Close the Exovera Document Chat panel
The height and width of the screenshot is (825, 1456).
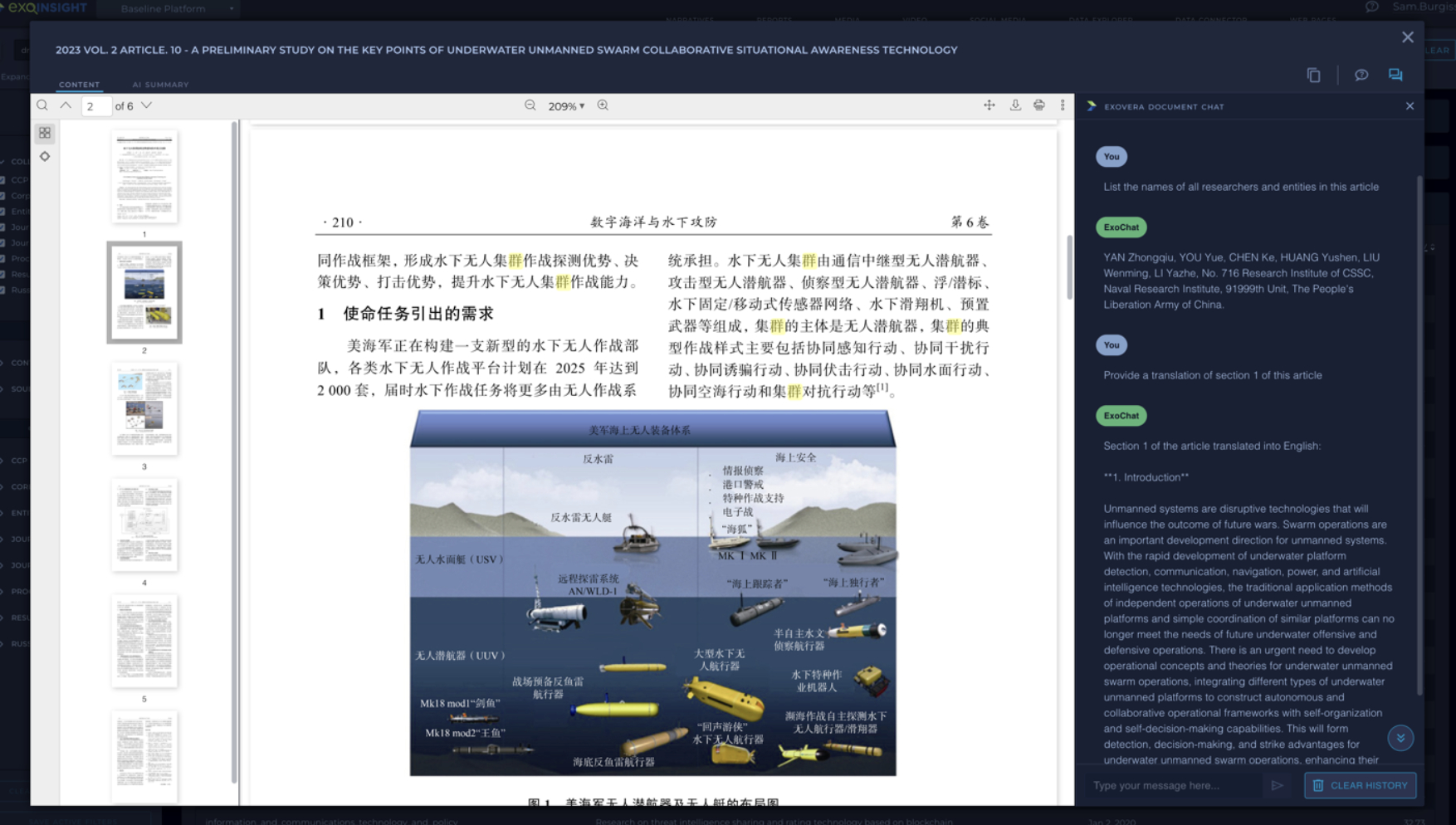1410,106
